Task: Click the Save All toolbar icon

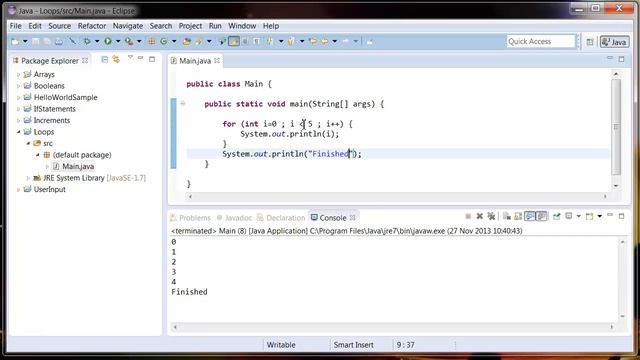Action: tap(47, 41)
